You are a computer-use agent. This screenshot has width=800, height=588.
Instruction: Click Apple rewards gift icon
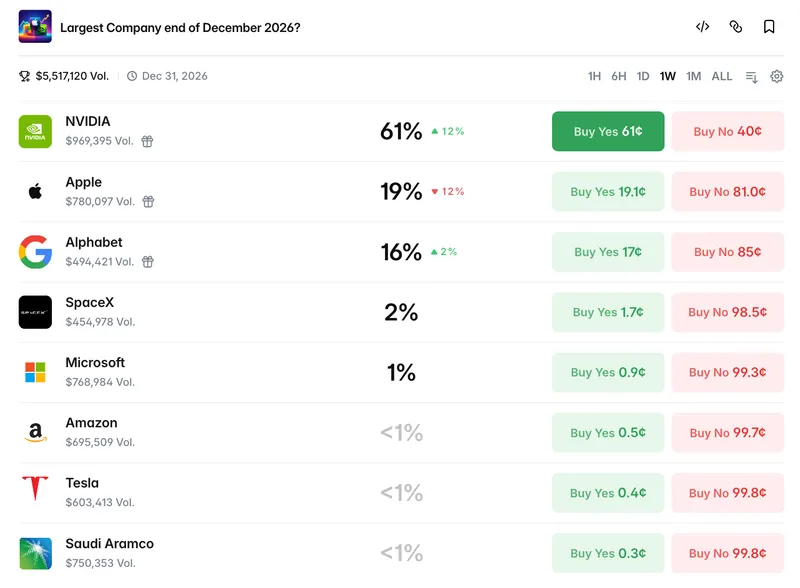[x=148, y=201]
